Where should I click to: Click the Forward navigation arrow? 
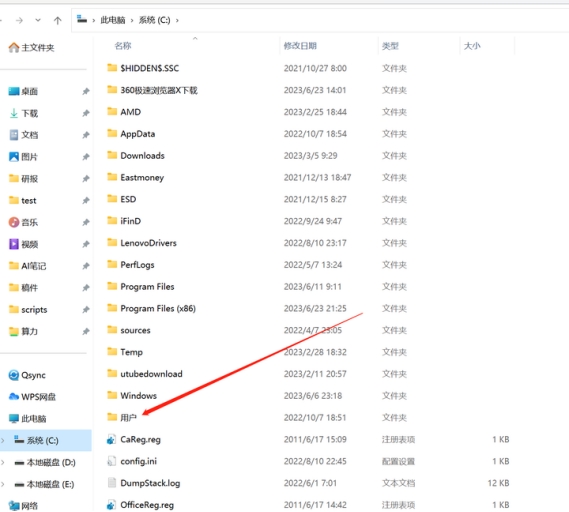point(19,20)
